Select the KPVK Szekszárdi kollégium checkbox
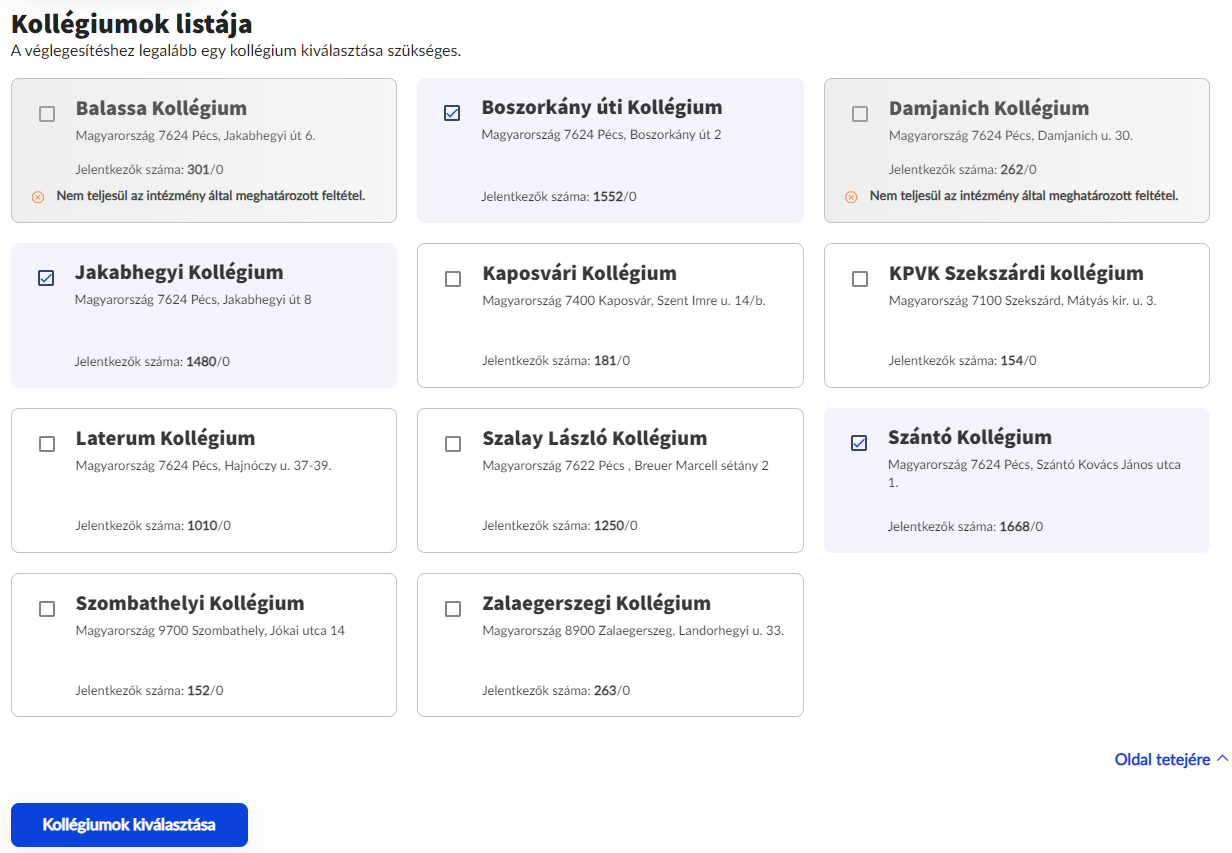This screenshot has width=1232, height=853. point(860,279)
